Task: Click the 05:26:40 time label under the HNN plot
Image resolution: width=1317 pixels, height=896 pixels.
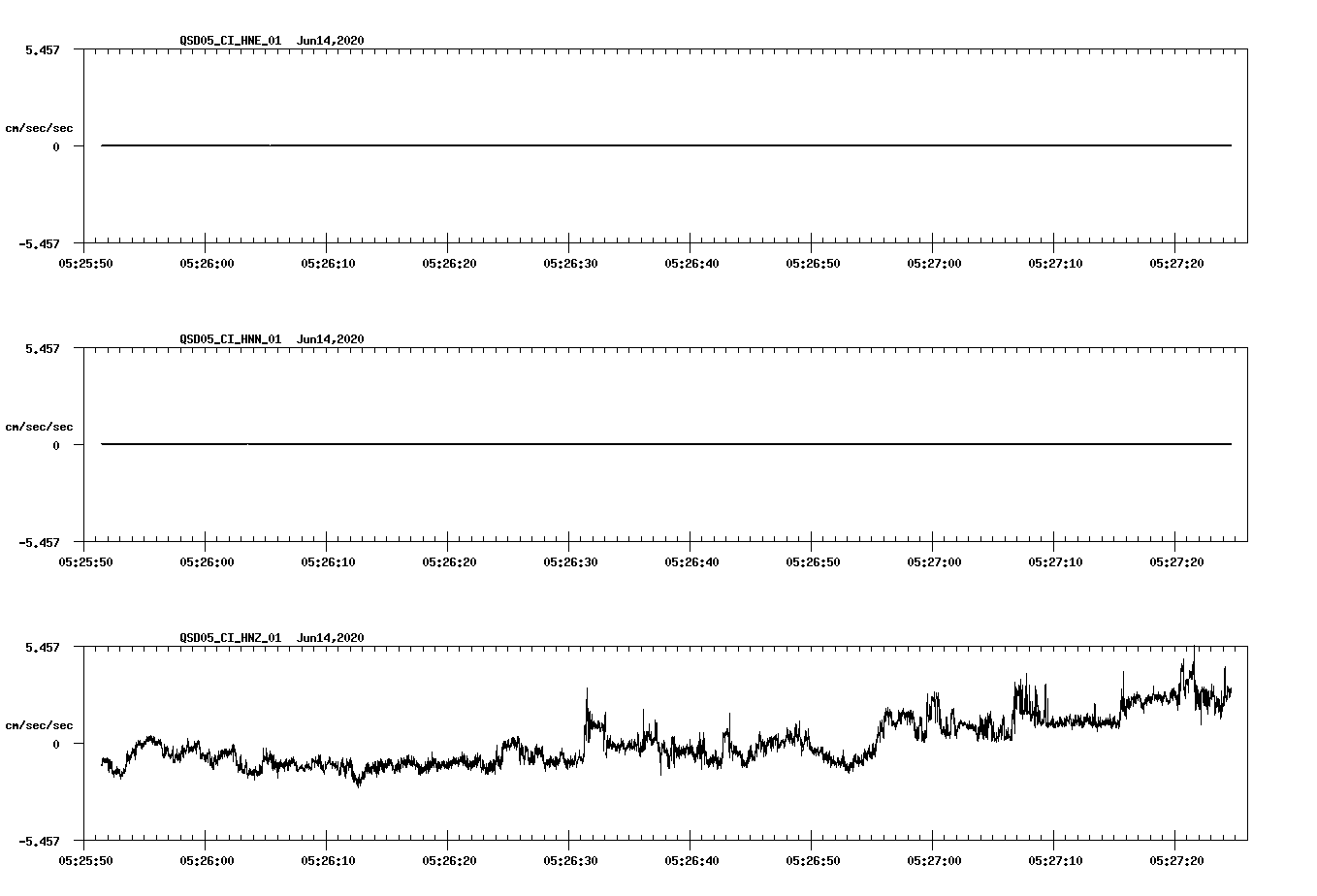Action: [x=691, y=561]
